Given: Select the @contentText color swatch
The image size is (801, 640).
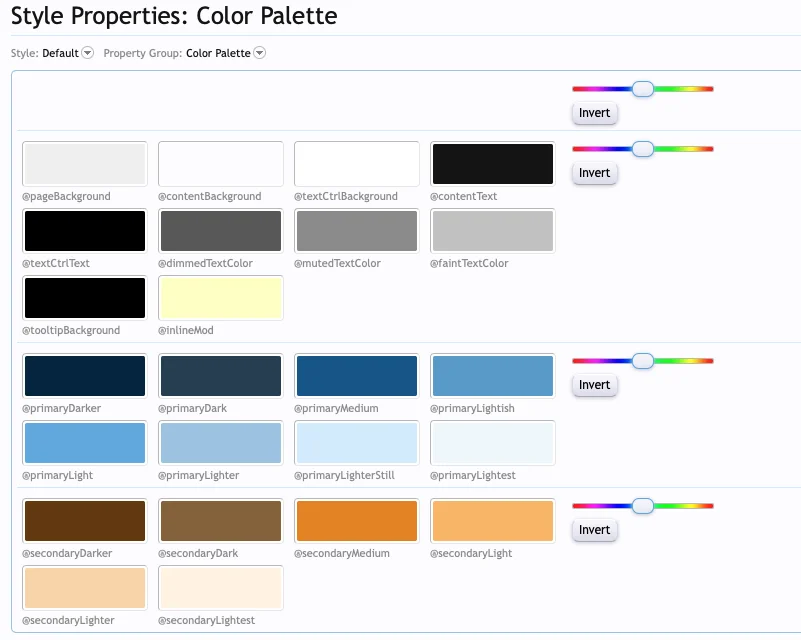Looking at the screenshot, I should [492, 163].
